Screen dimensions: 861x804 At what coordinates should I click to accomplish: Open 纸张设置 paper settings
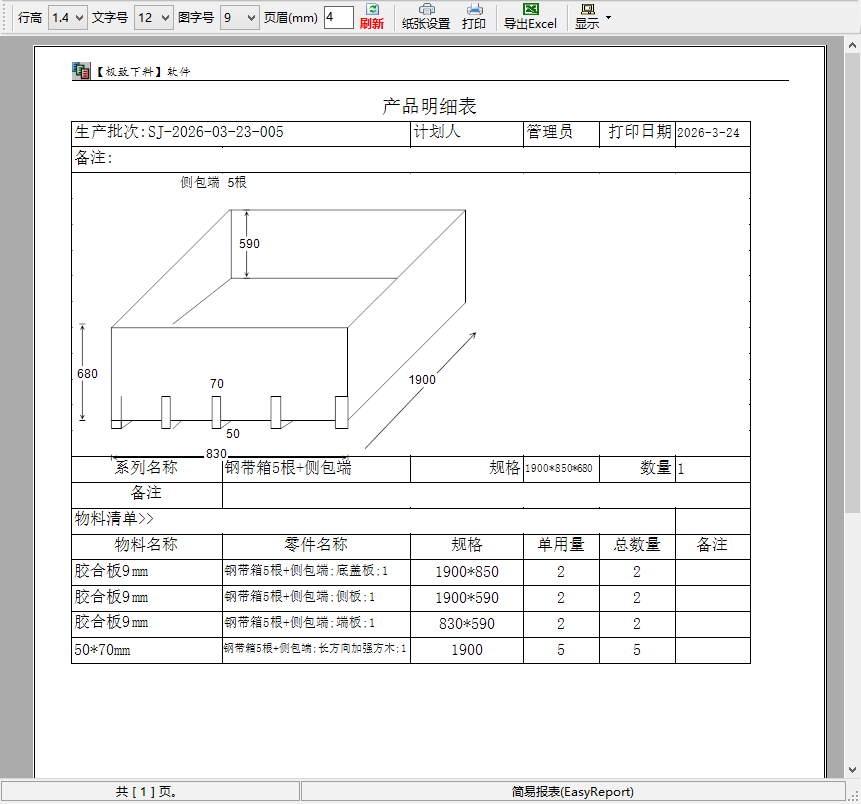426,10
